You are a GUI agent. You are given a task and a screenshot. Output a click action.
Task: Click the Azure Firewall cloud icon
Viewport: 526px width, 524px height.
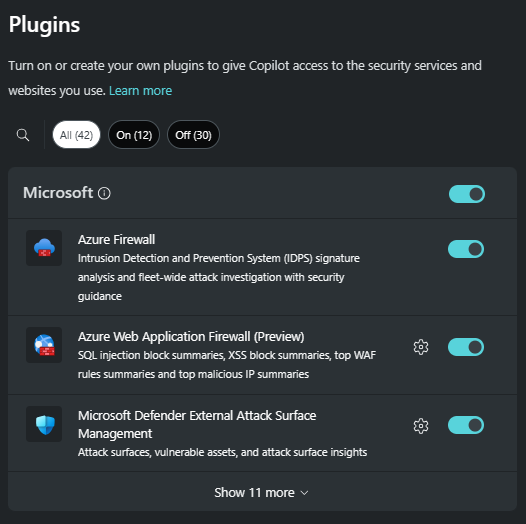[44, 248]
